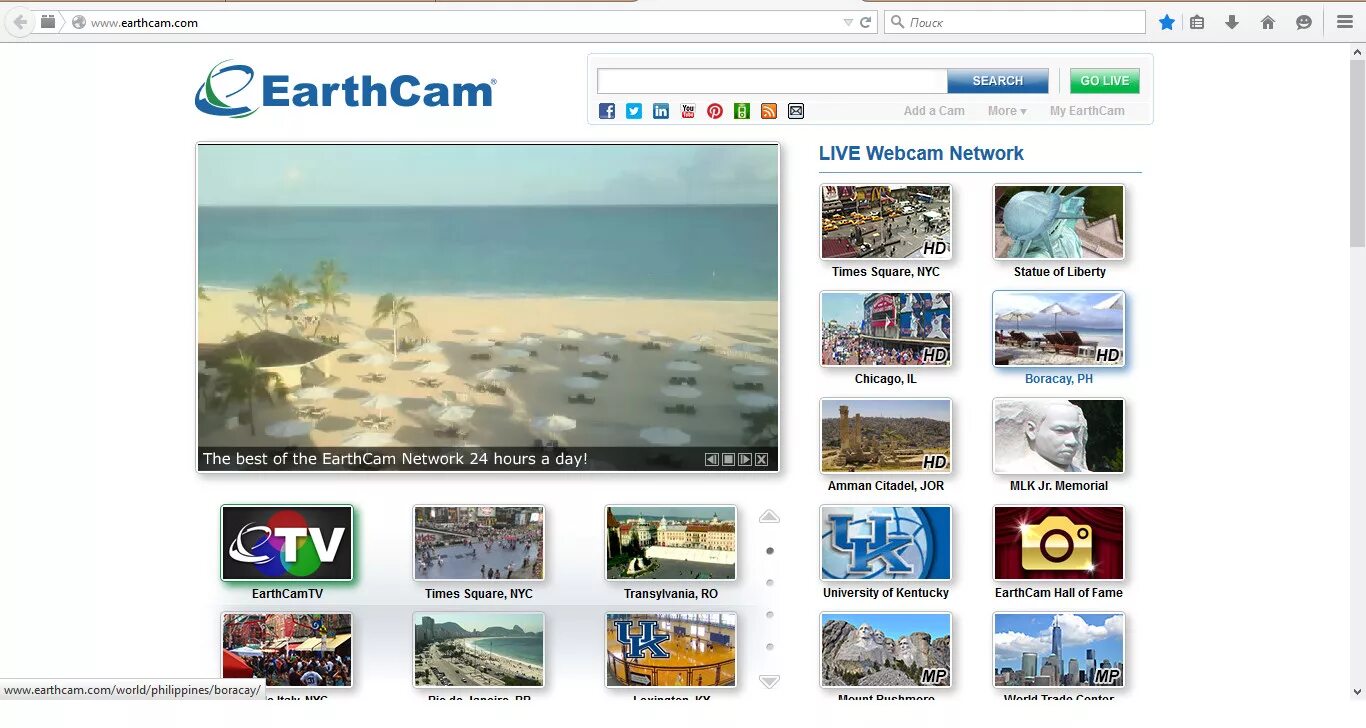Reload the page with the refresh icon

866,22
